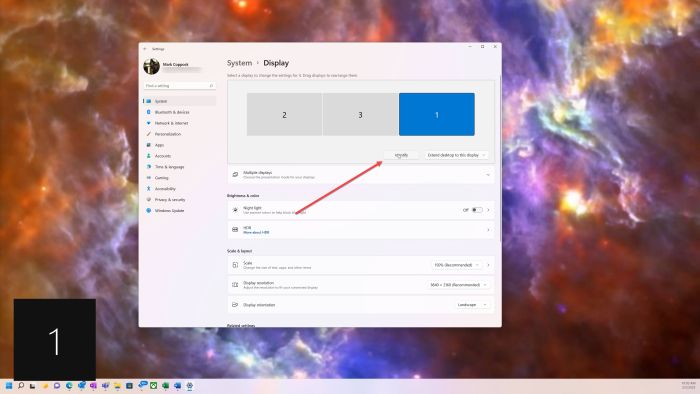700x394 pixels.
Task: Select display 1 in the arrangement
Action: 437,114
